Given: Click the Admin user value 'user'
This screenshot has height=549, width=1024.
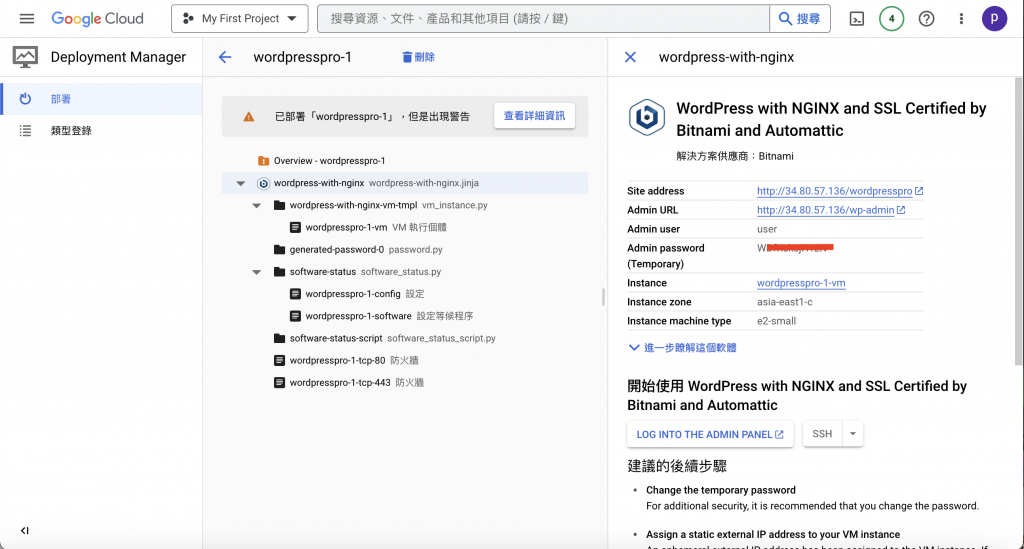Looking at the screenshot, I should 767,229.
